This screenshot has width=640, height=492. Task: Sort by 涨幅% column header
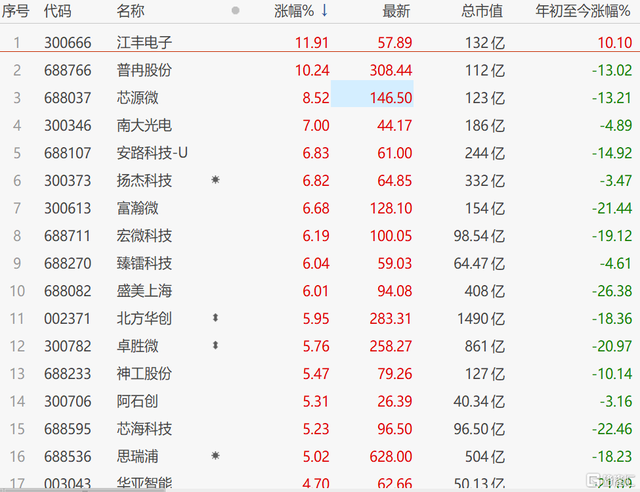294,11
